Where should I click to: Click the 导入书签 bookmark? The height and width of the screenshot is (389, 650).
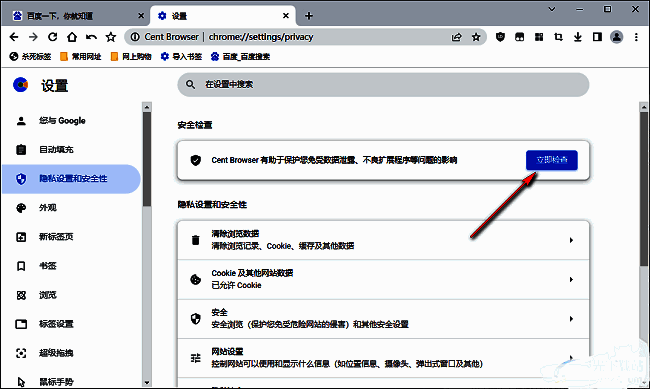tap(181, 56)
